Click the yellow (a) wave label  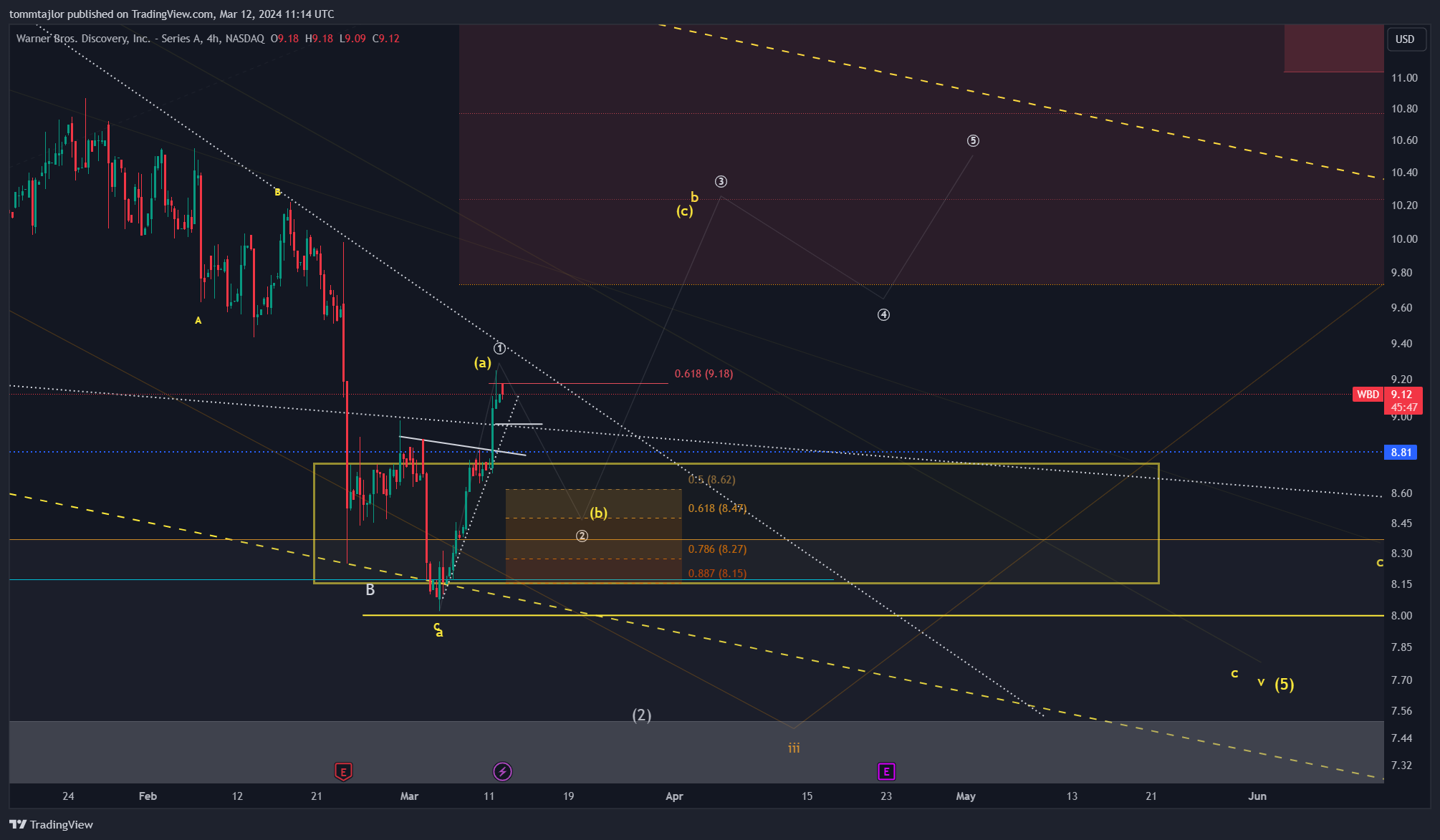(483, 363)
